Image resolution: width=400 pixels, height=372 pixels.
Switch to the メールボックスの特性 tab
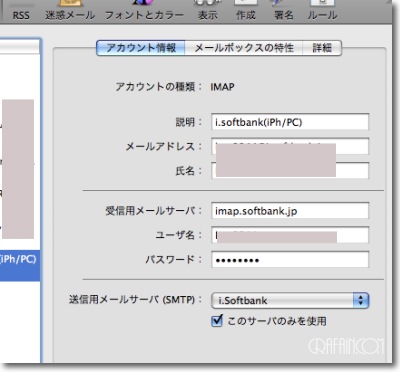pyautogui.click(x=244, y=48)
